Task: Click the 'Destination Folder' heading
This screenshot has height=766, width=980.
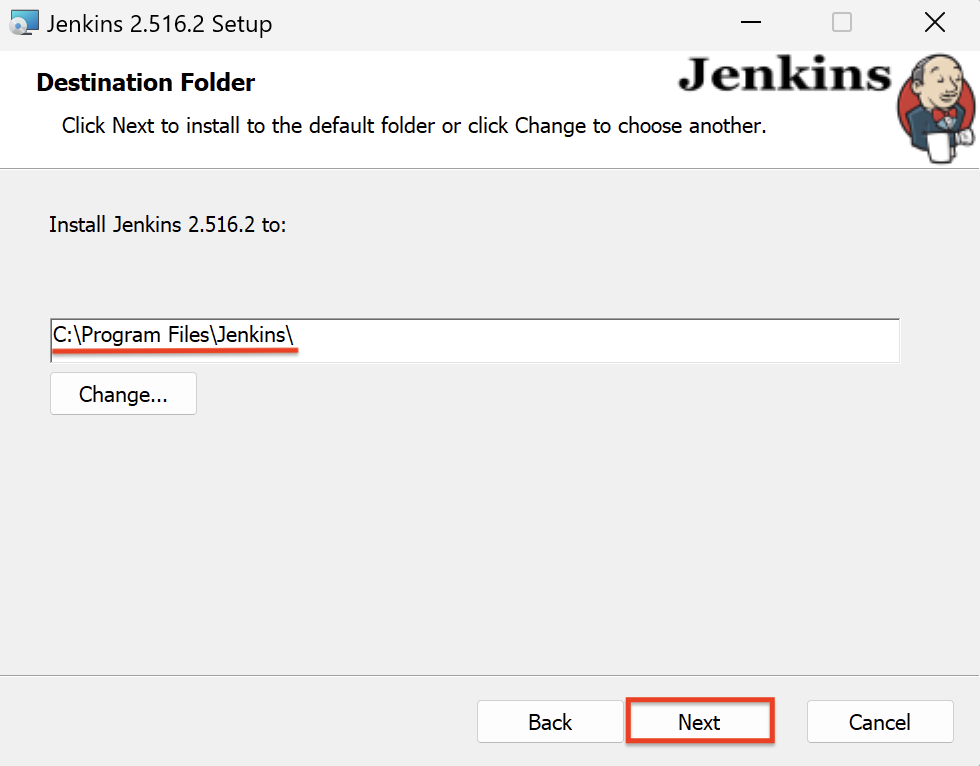Action: tap(146, 82)
